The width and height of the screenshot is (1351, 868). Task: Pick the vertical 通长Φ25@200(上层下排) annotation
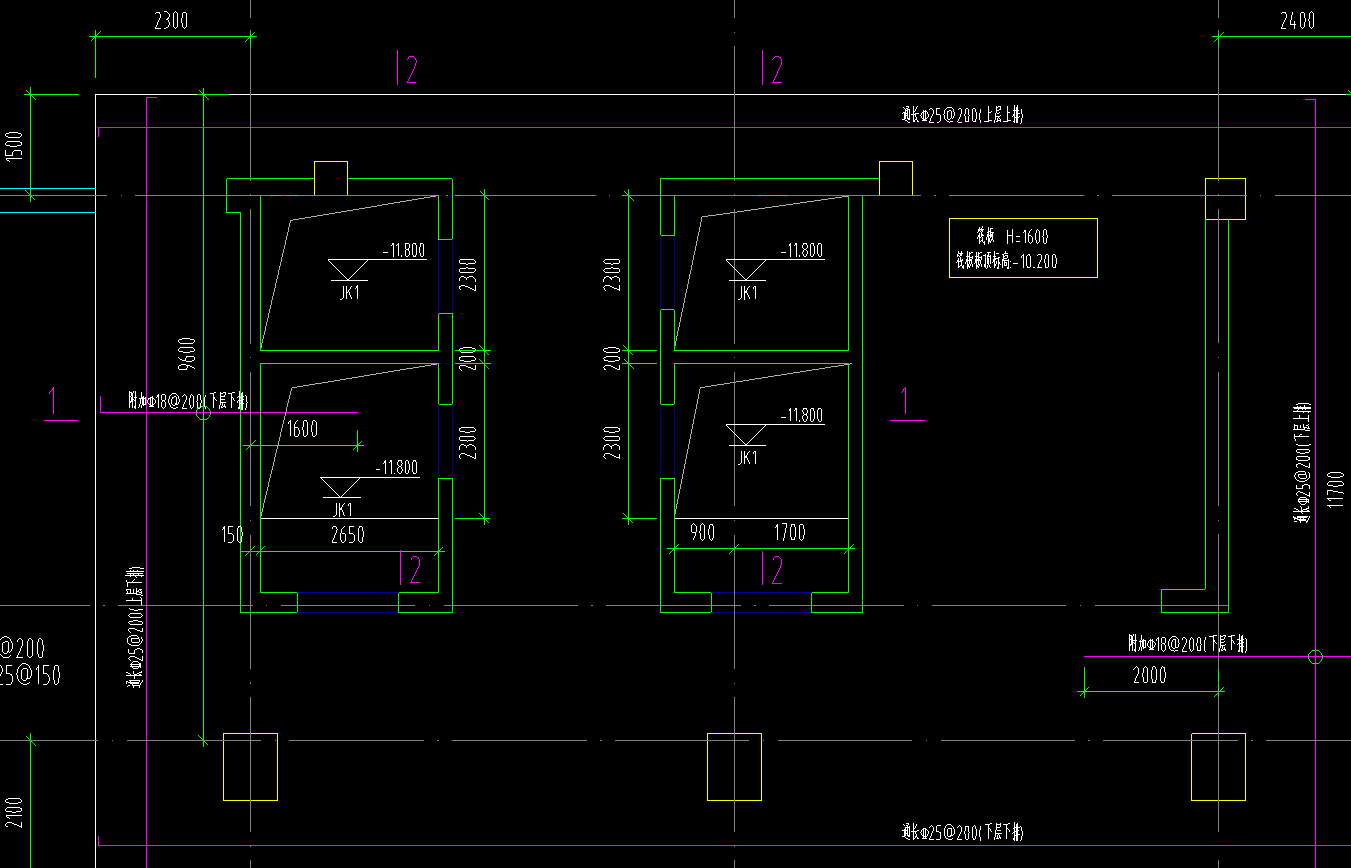tap(134, 627)
